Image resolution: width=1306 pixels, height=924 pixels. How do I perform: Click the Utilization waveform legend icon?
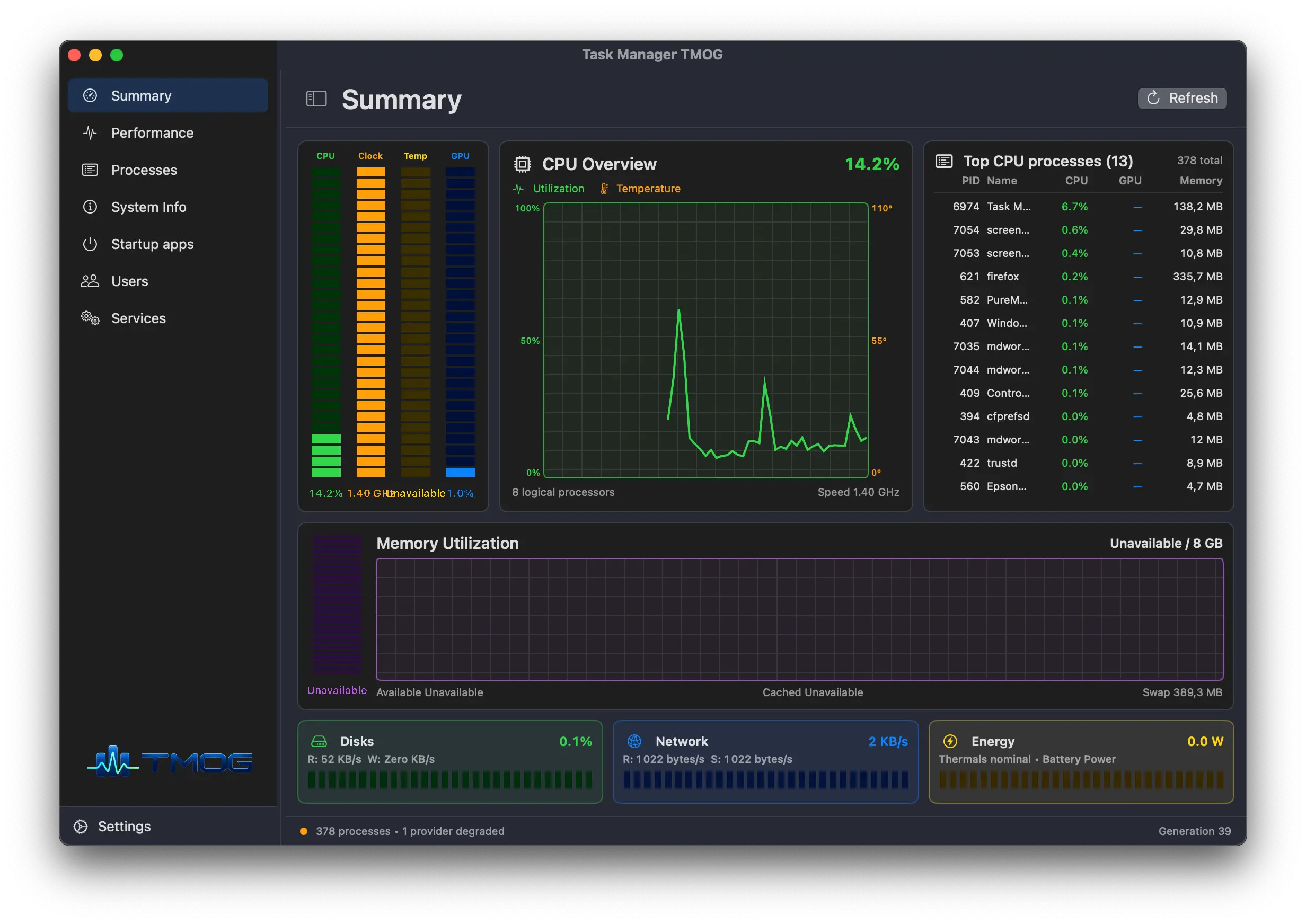[x=518, y=188]
